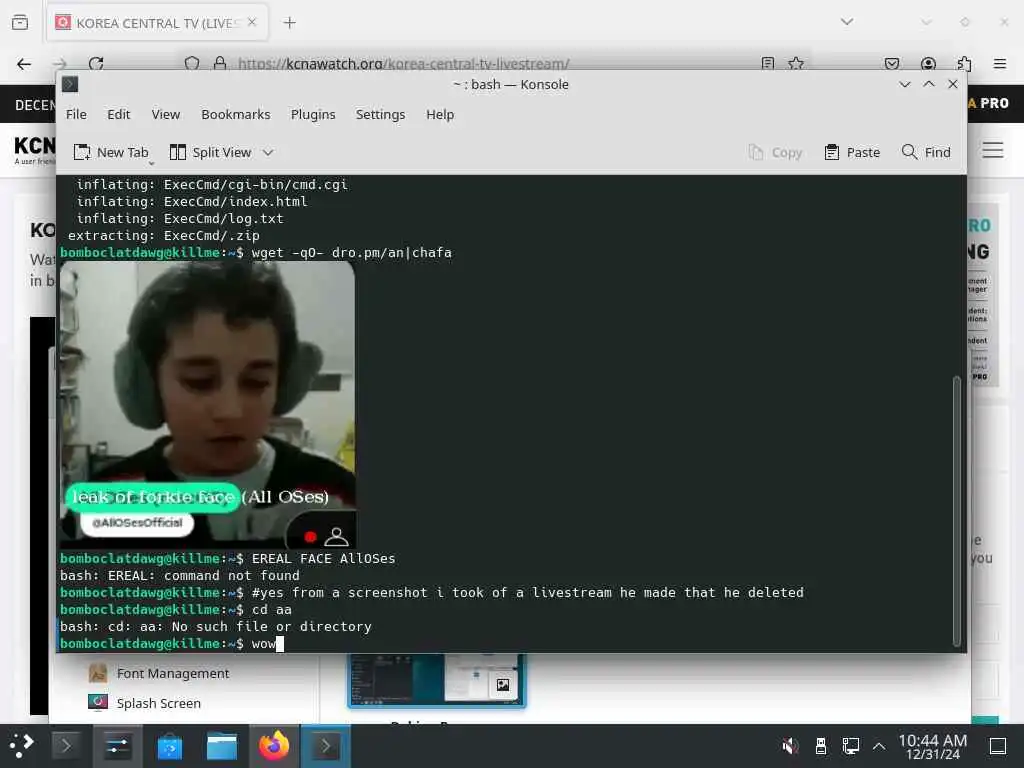1024x768 pixels.
Task: Open System Settings from taskbar
Action: point(118,746)
